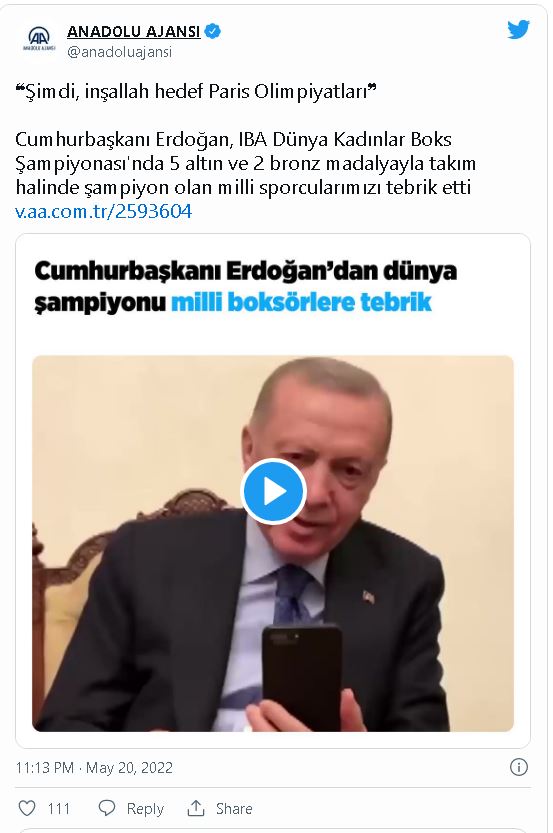Image resolution: width=553 pixels, height=833 pixels.
Task: Open the 11:13 PM · May 20, 2022 timestamp
Action: tap(94, 768)
